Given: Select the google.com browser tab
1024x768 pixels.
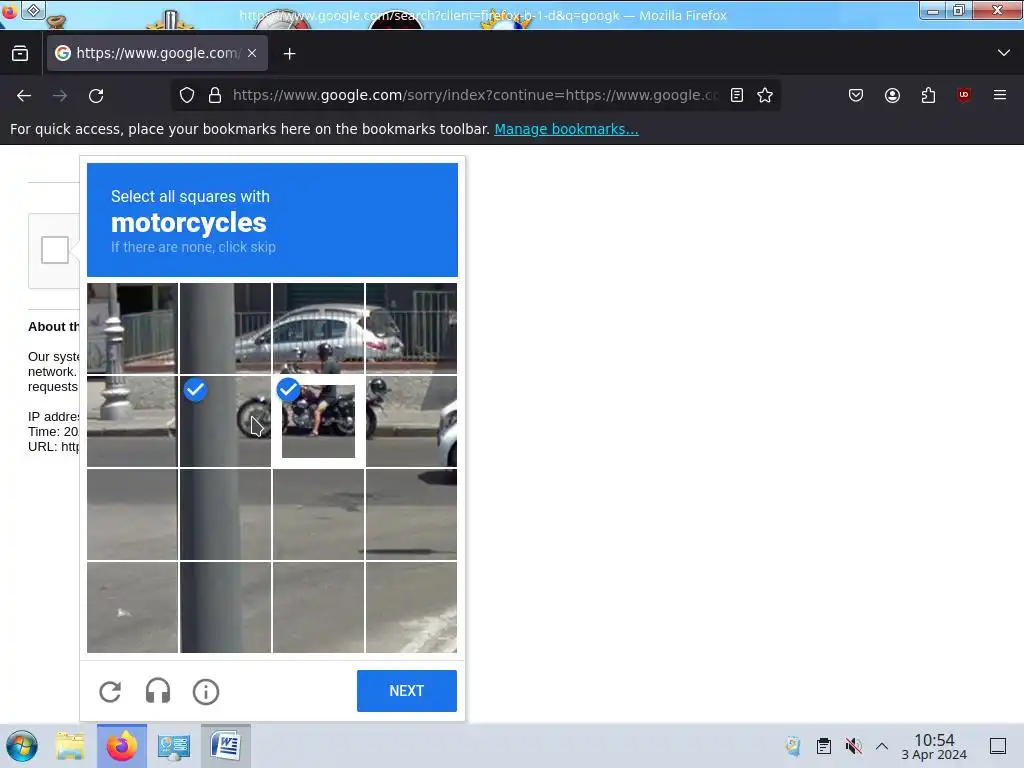Looking at the screenshot, I should 157,53.
